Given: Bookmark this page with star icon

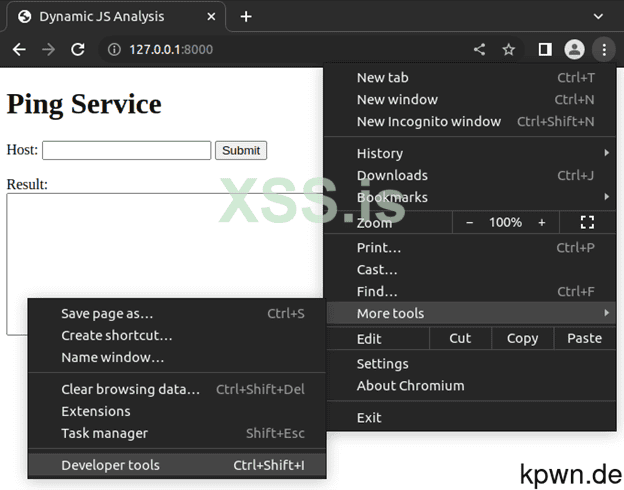Looking at the screenshot, I should click(509, 50).
